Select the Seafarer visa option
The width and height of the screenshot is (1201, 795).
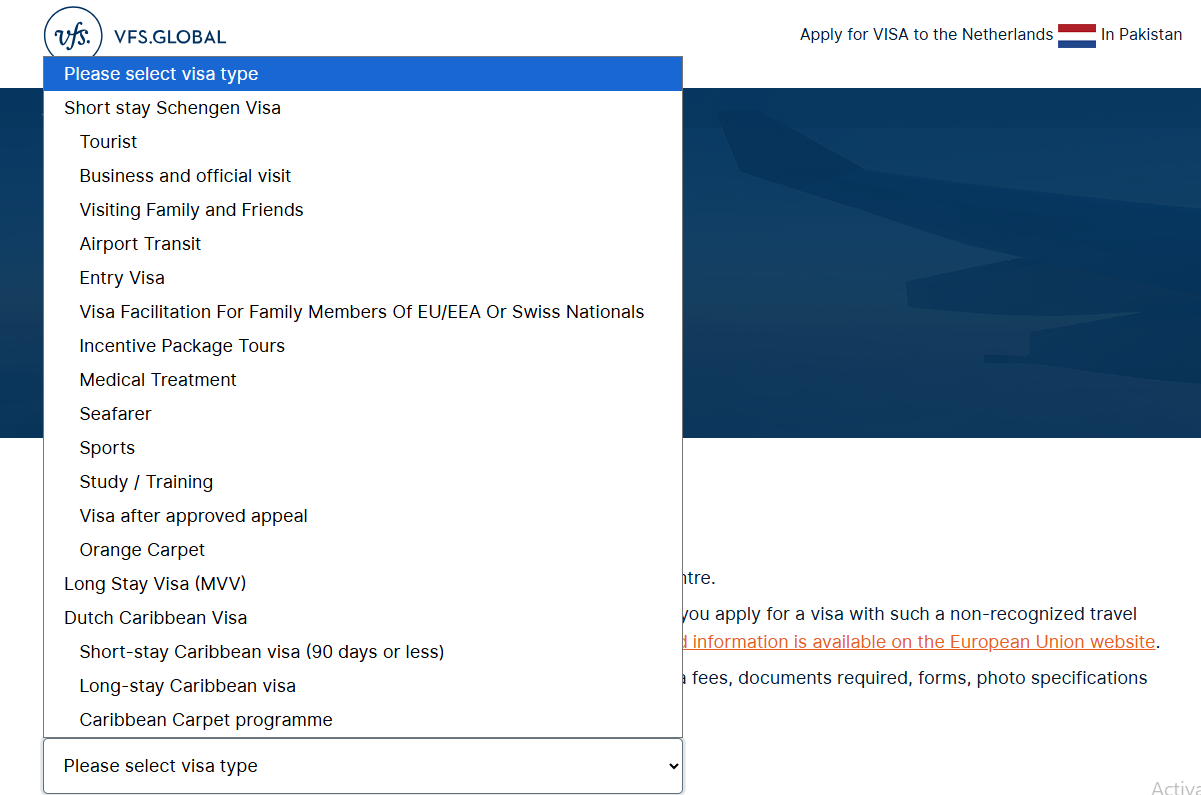pos(363,414)
